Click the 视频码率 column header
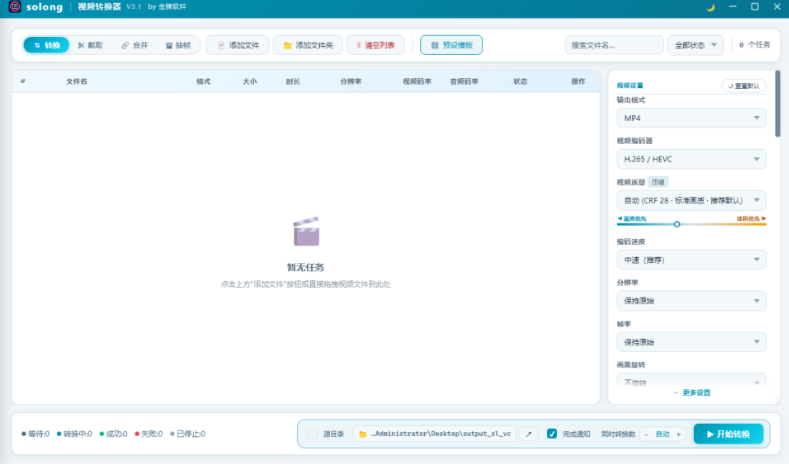Image resolution: width=789 pixels, height=464 pixels. [x=417, y=82]
